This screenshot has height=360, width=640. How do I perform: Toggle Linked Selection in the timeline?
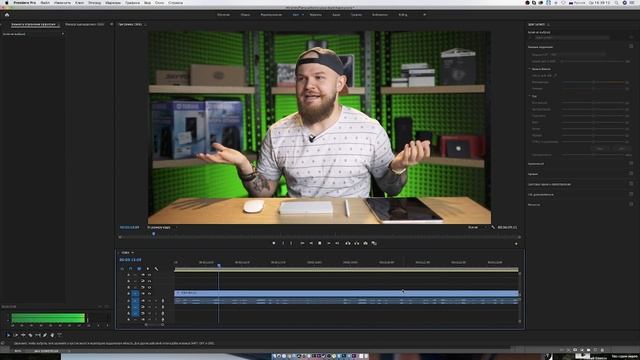139,269
